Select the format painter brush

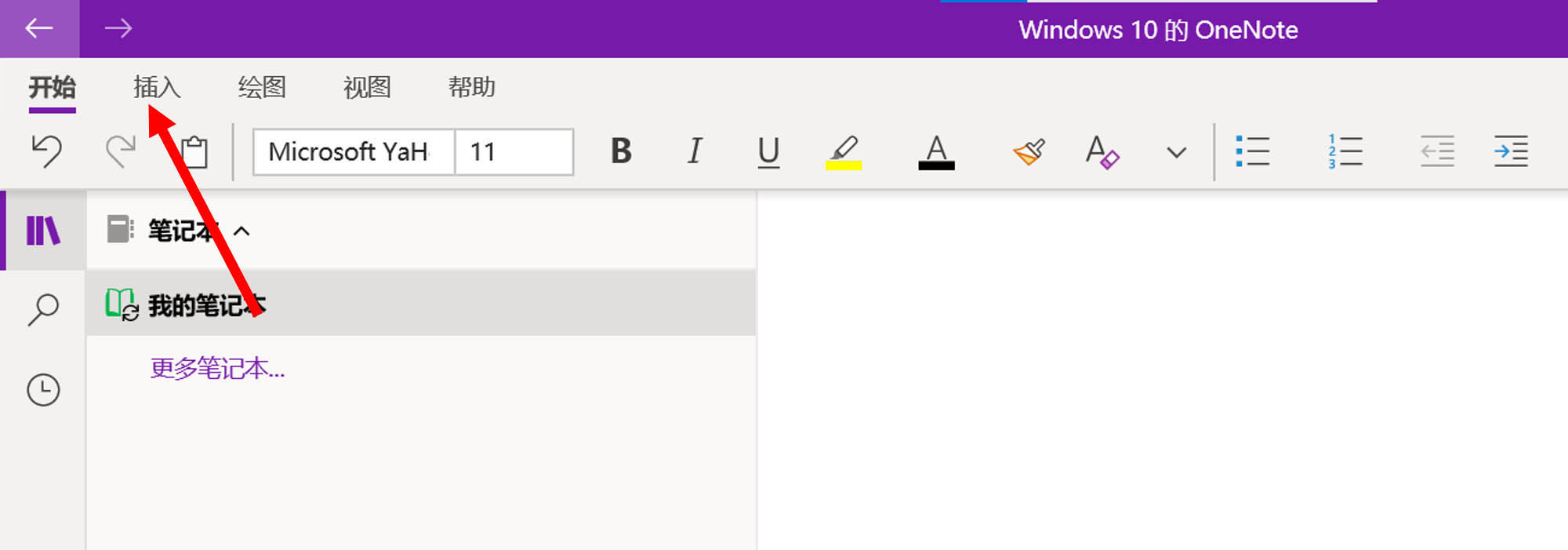pyautogui.click(x=1029, y=151)
